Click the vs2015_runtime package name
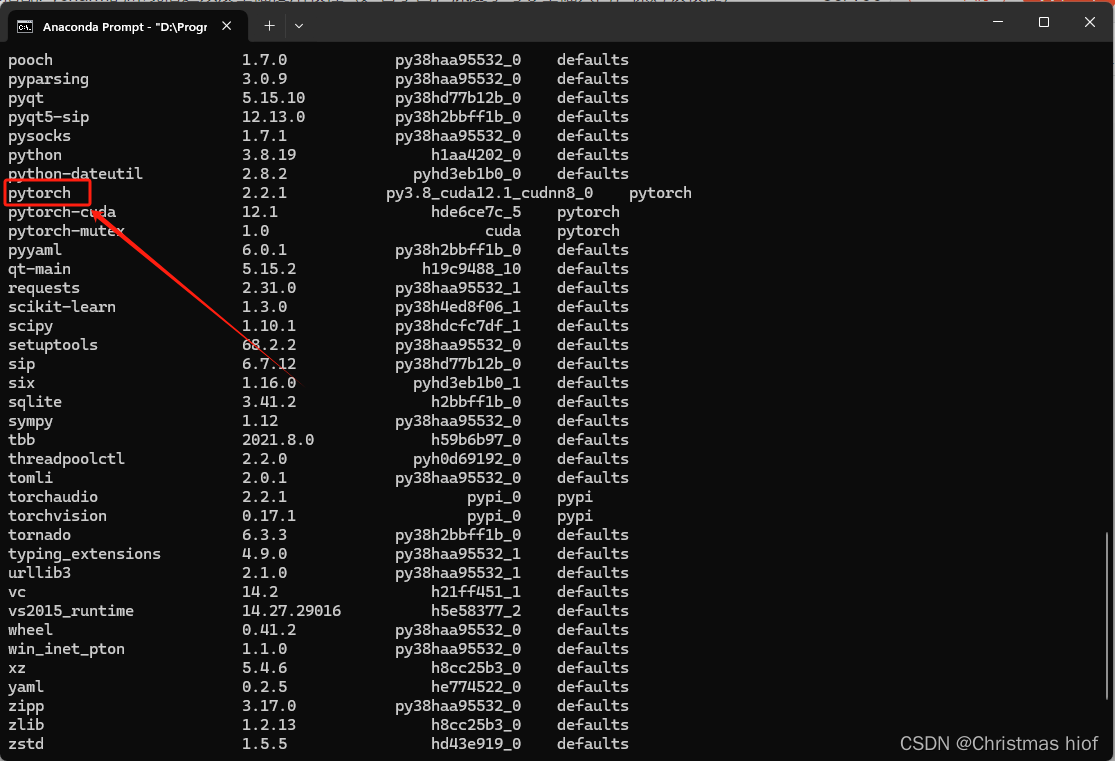Image resolution: width=1115 pixels, height=761 pixels. (x=71, y=611)
